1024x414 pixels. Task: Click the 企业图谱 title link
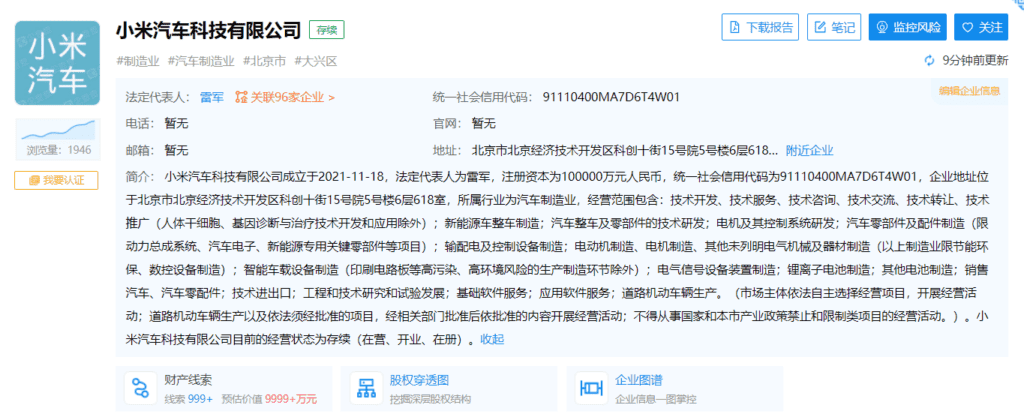tap(639, 381)
